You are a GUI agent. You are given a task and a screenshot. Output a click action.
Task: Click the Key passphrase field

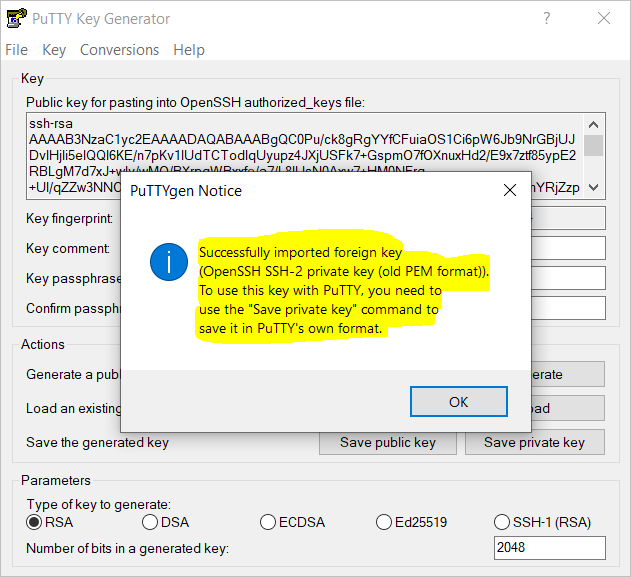[x=568, y=278]
